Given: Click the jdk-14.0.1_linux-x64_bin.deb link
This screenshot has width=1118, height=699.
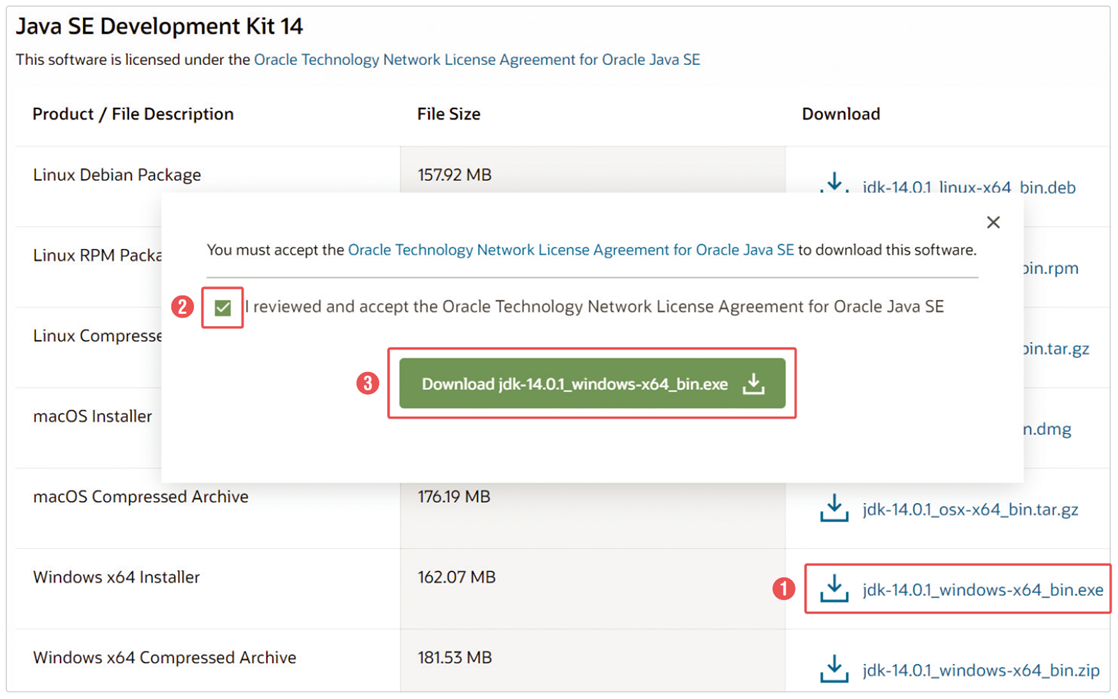Looking at the screenshot, I should tap(969, 188).
